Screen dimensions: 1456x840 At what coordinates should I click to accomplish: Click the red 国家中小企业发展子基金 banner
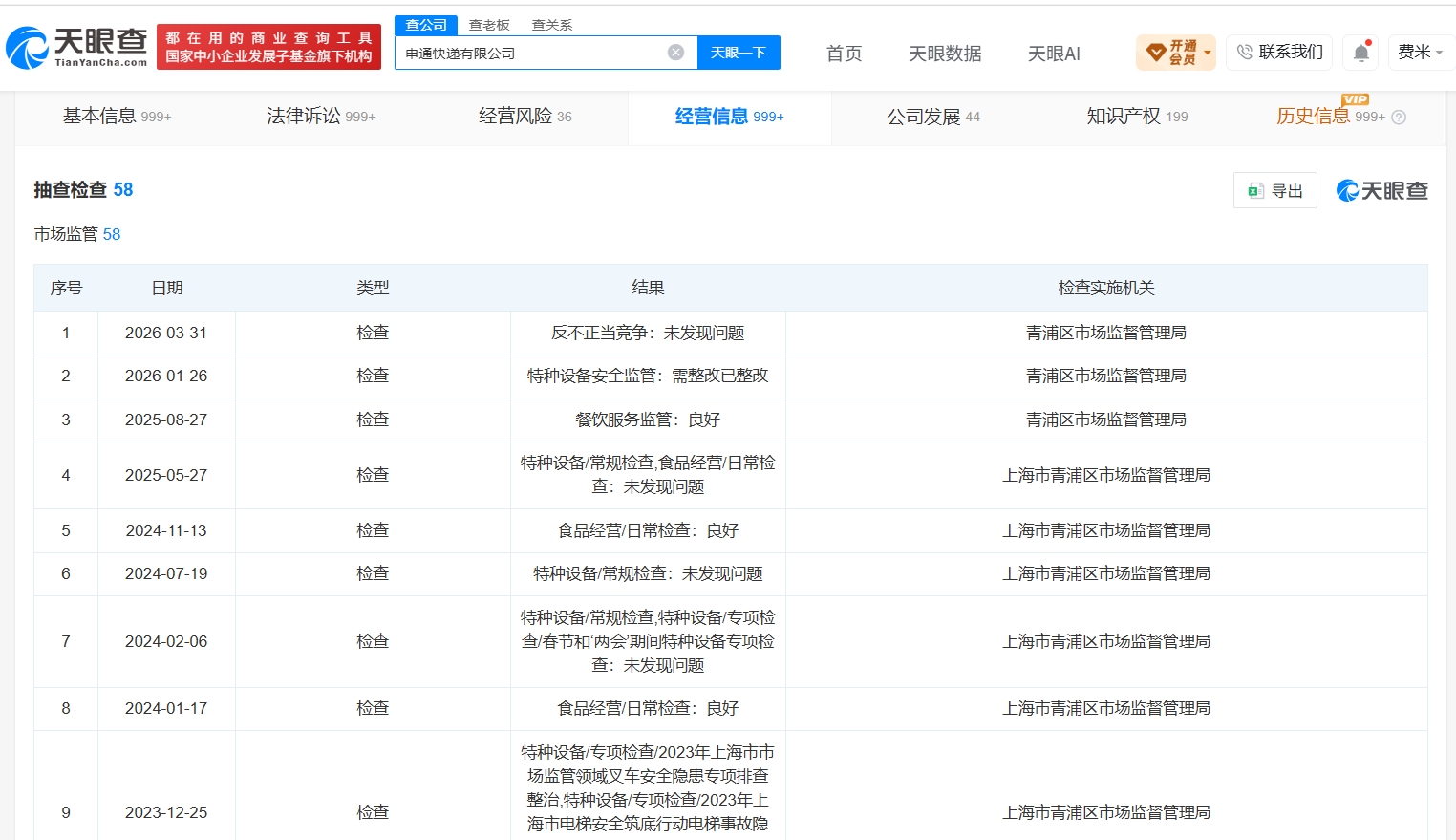pos(268,47)
